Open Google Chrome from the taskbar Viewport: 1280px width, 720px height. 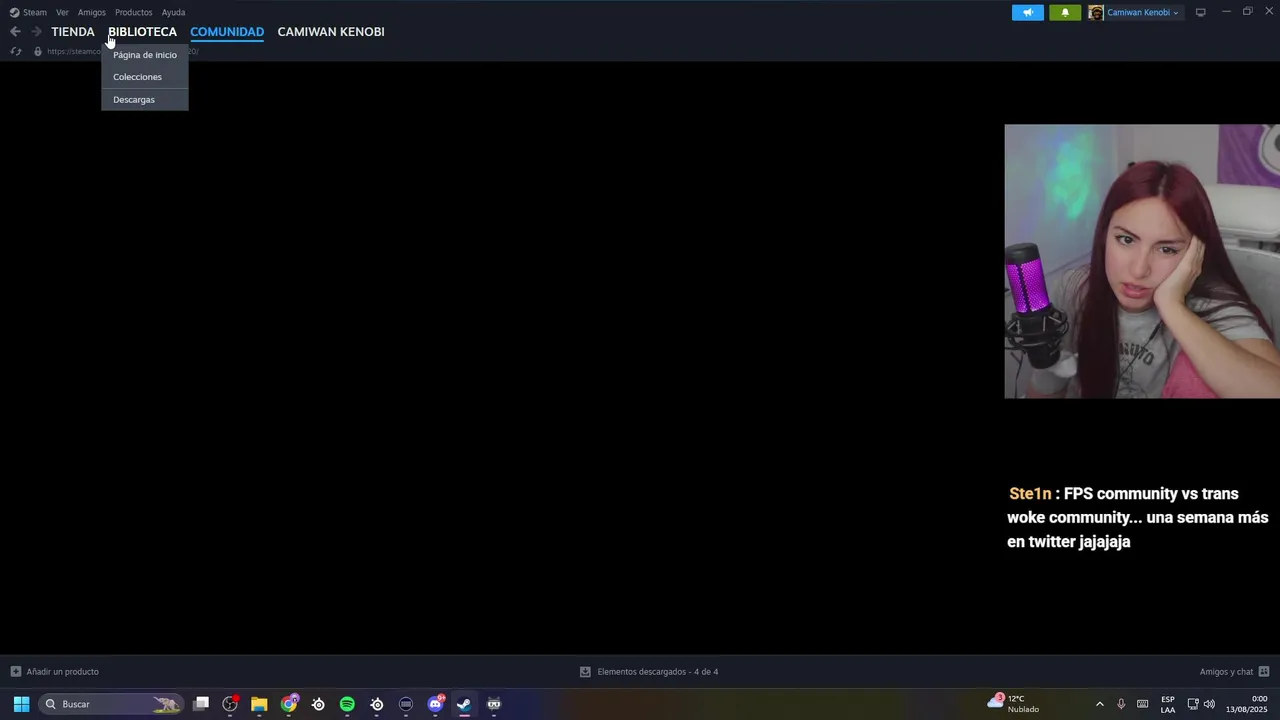pos(289,704)
